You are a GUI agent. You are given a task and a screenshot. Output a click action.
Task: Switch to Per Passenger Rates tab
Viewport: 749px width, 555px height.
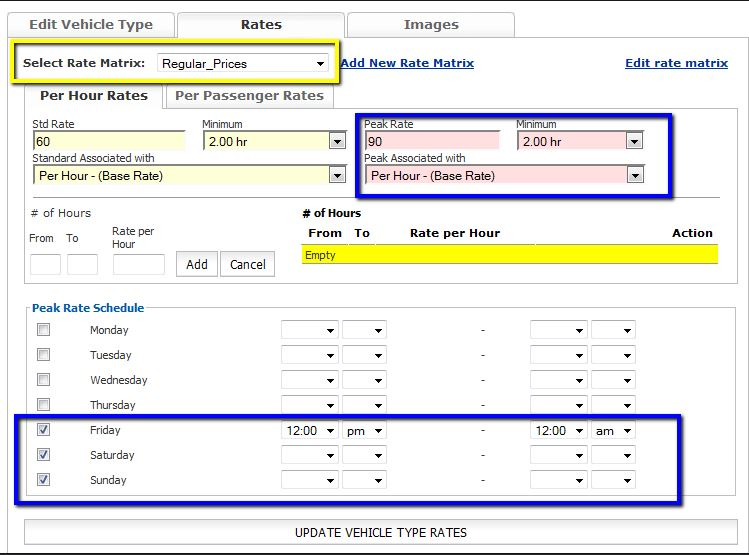click(x=249, y=96)
